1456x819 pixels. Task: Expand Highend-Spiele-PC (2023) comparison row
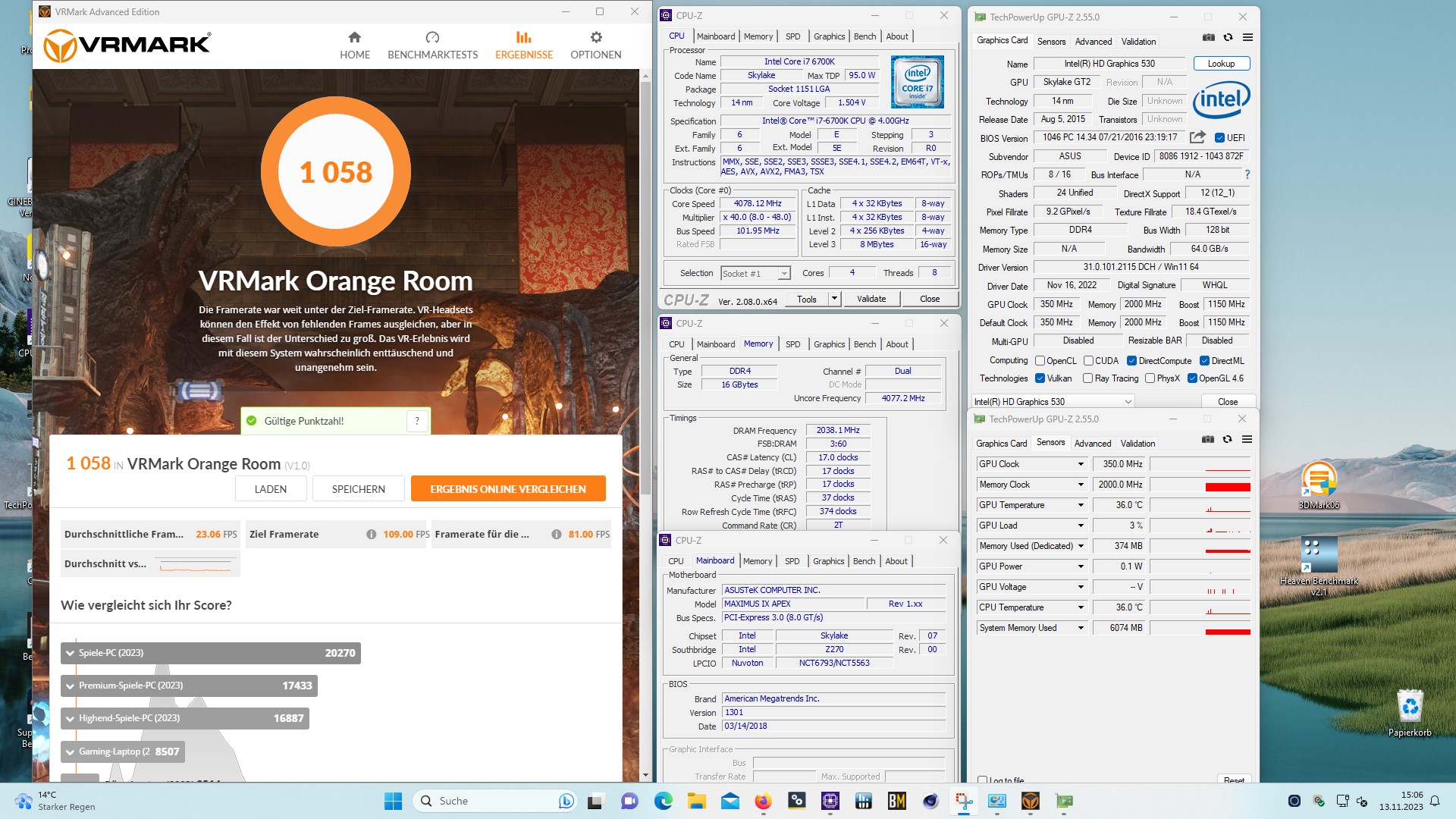click(x=184, y=718)
